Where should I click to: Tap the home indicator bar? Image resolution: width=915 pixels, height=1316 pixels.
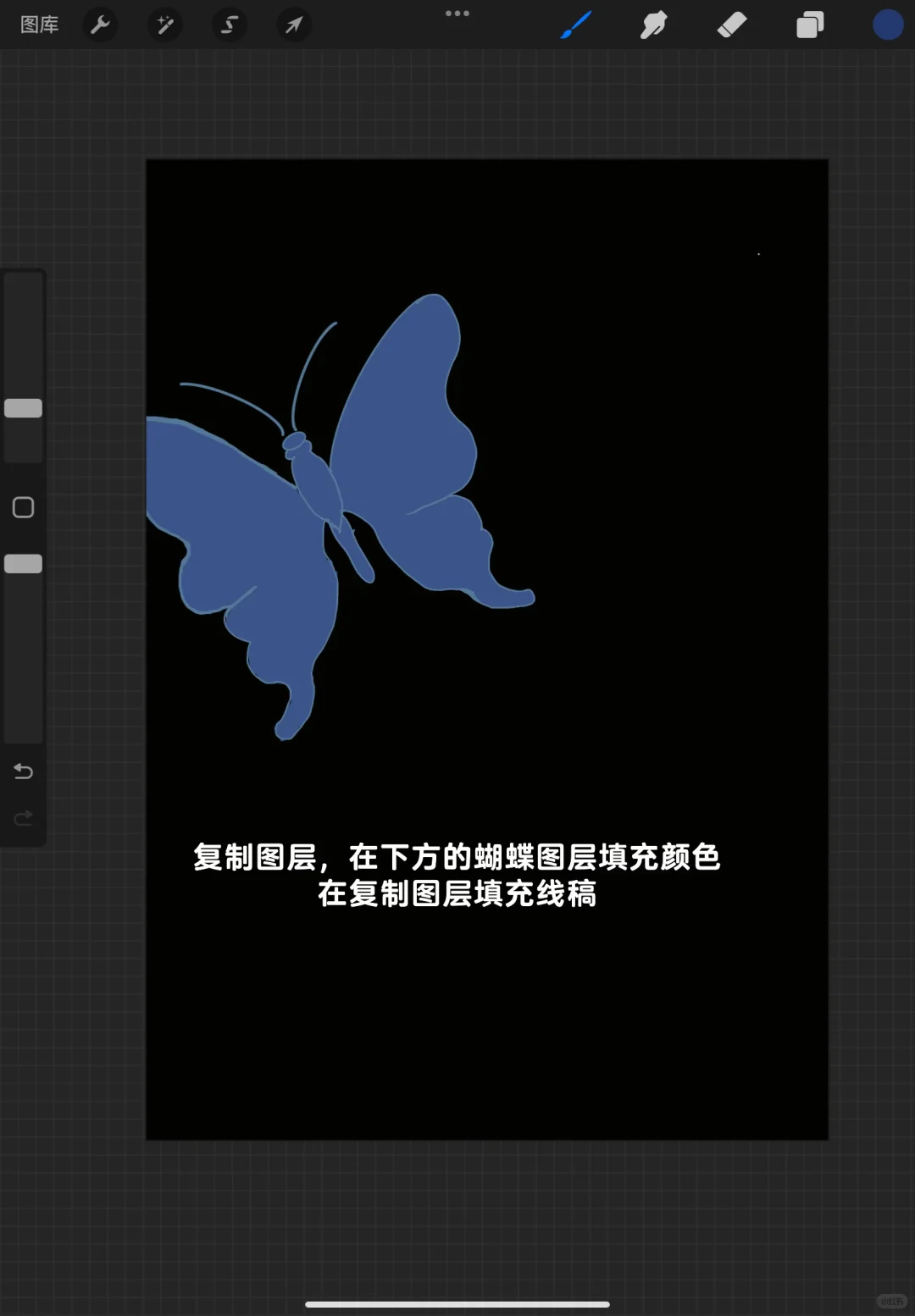point(457,1305)
